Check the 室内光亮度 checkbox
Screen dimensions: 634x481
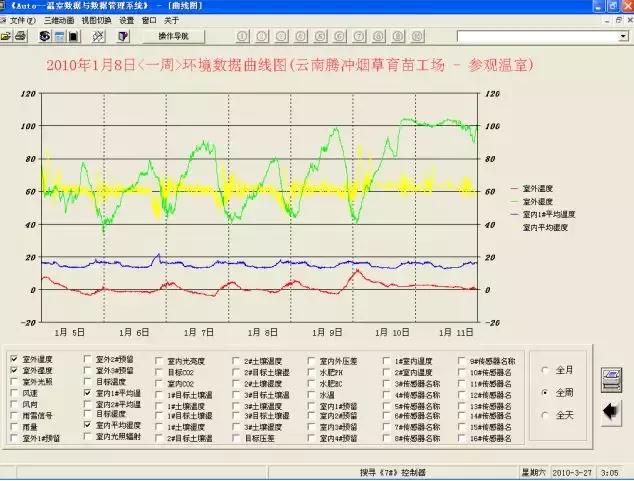160,360
